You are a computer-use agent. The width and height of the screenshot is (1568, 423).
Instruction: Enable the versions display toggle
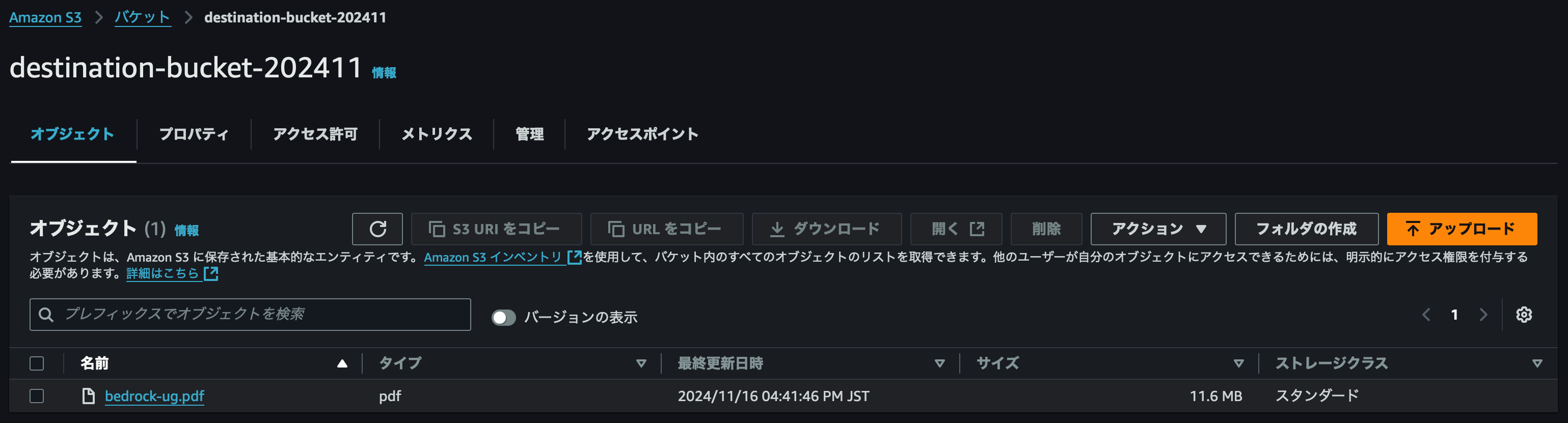(x=503, y=317)
